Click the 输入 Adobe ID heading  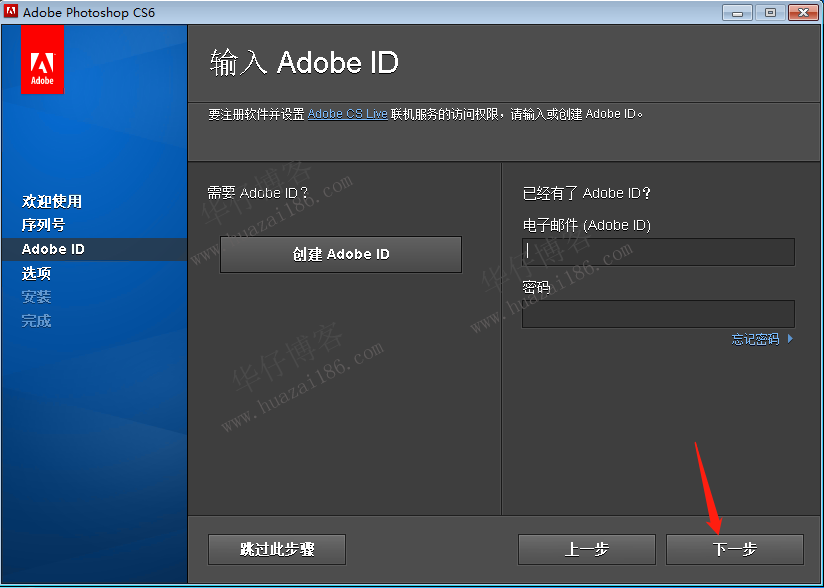(x=304, y=63)
